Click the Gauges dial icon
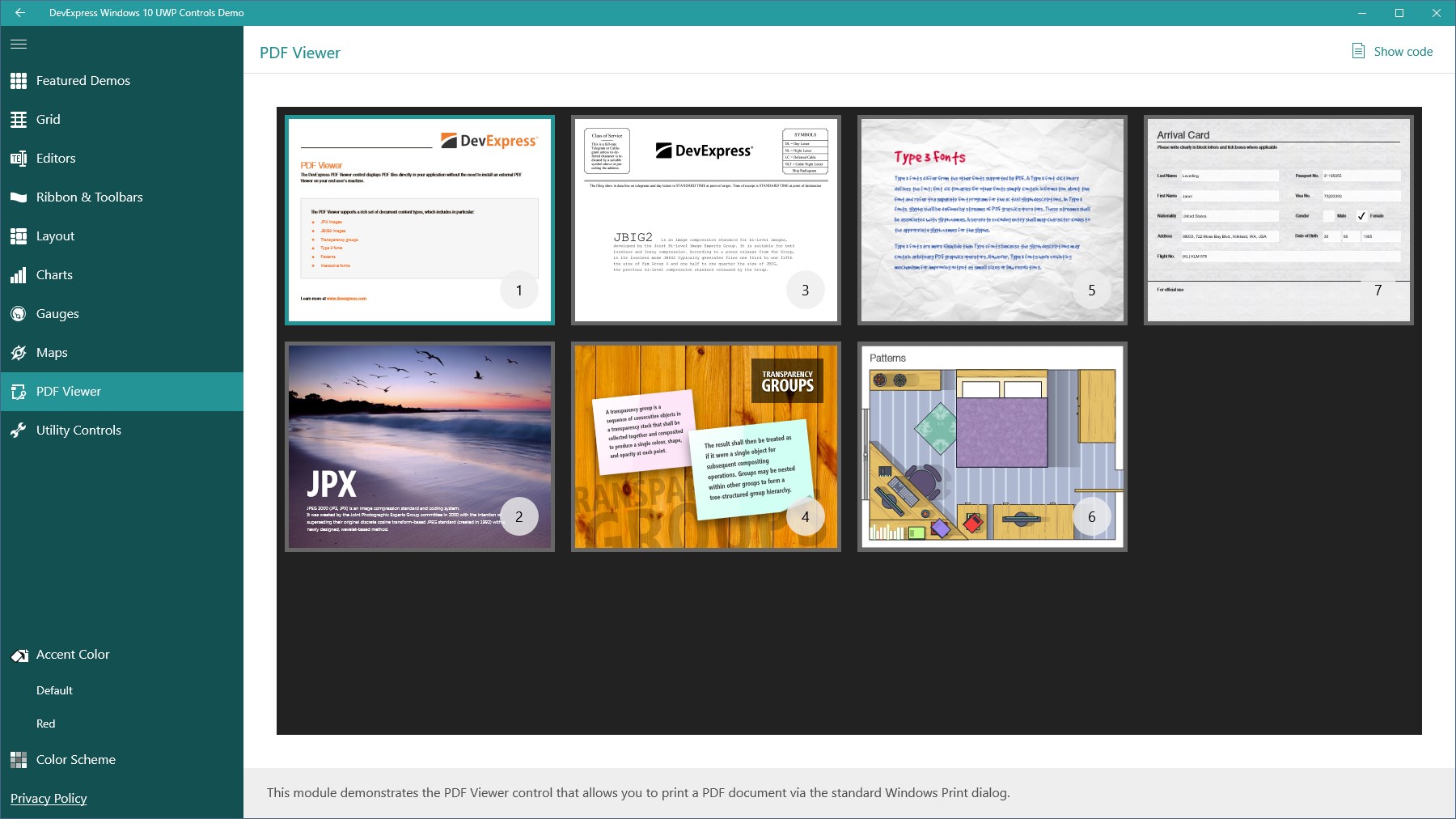This screenshot has width=1456, height=819. pos(19,314)
